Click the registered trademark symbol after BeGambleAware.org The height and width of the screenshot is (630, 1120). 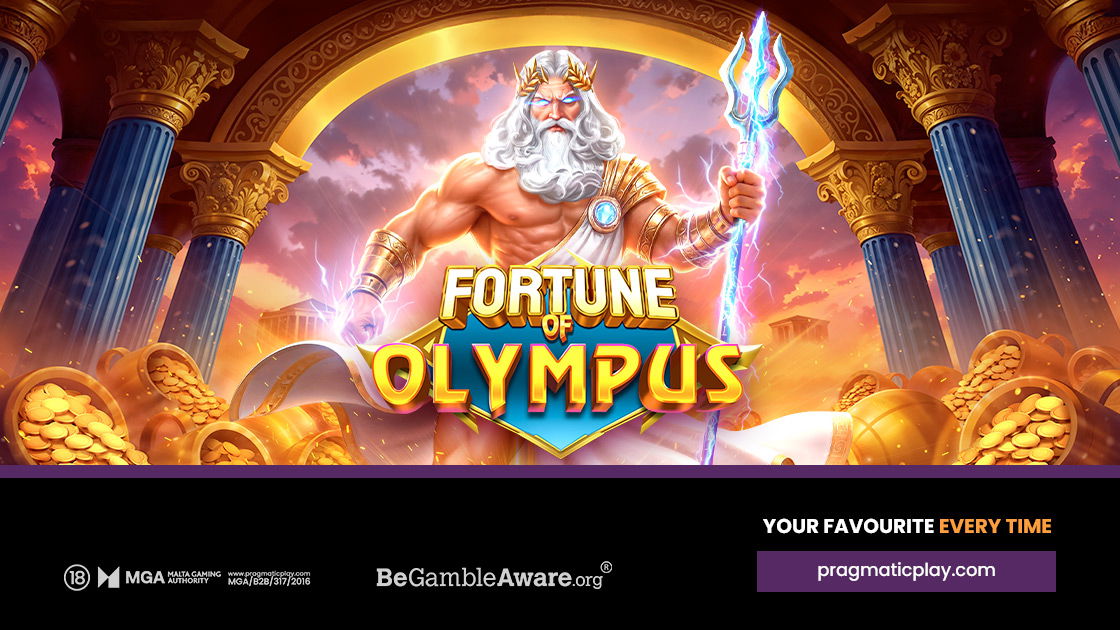[x=606, y=567]
